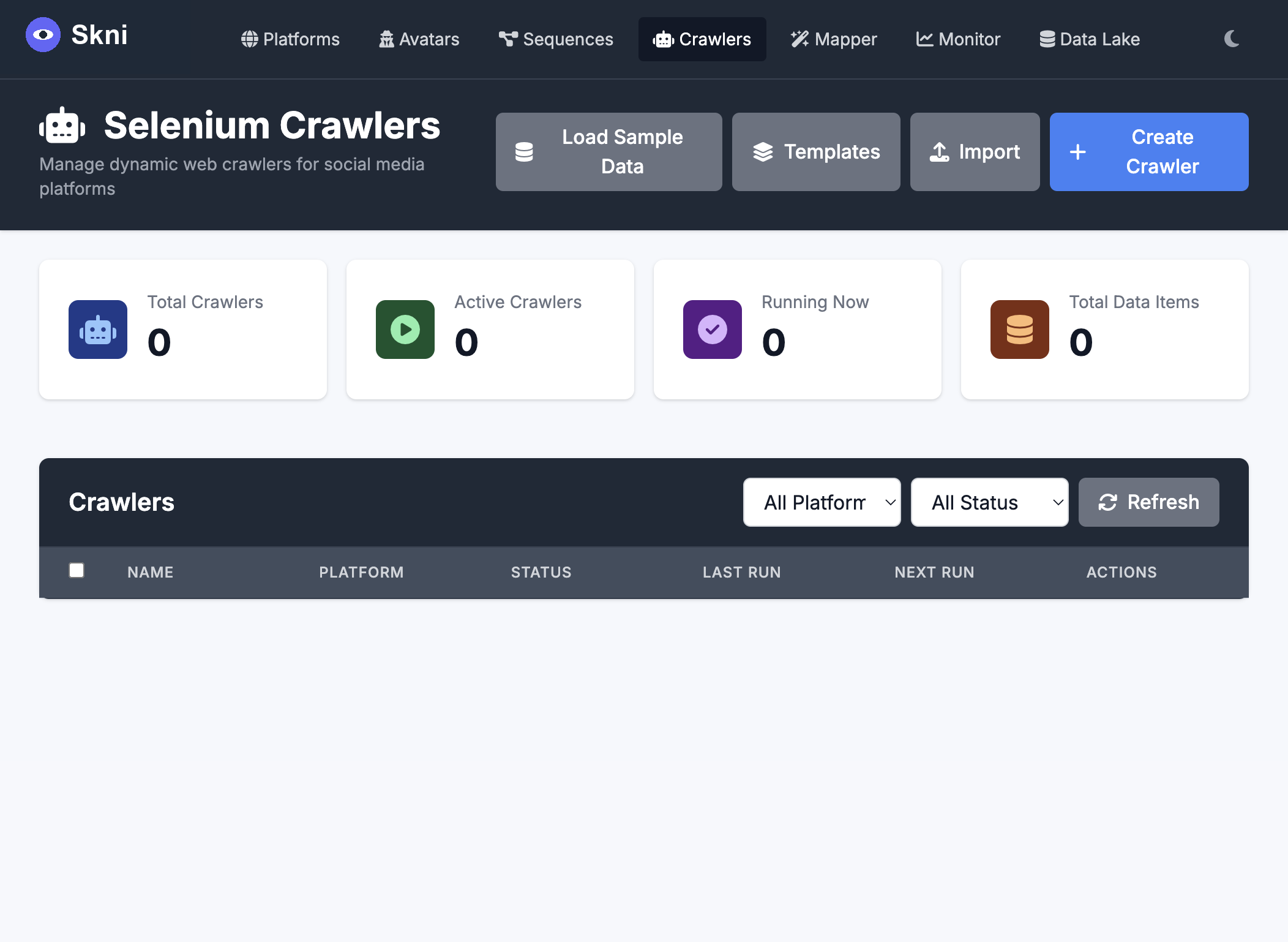This screenshot has width=1288, height=942.
Task: Switch to the Data Lake tab
Action: pyautogui.click(x=1090, y=39)
